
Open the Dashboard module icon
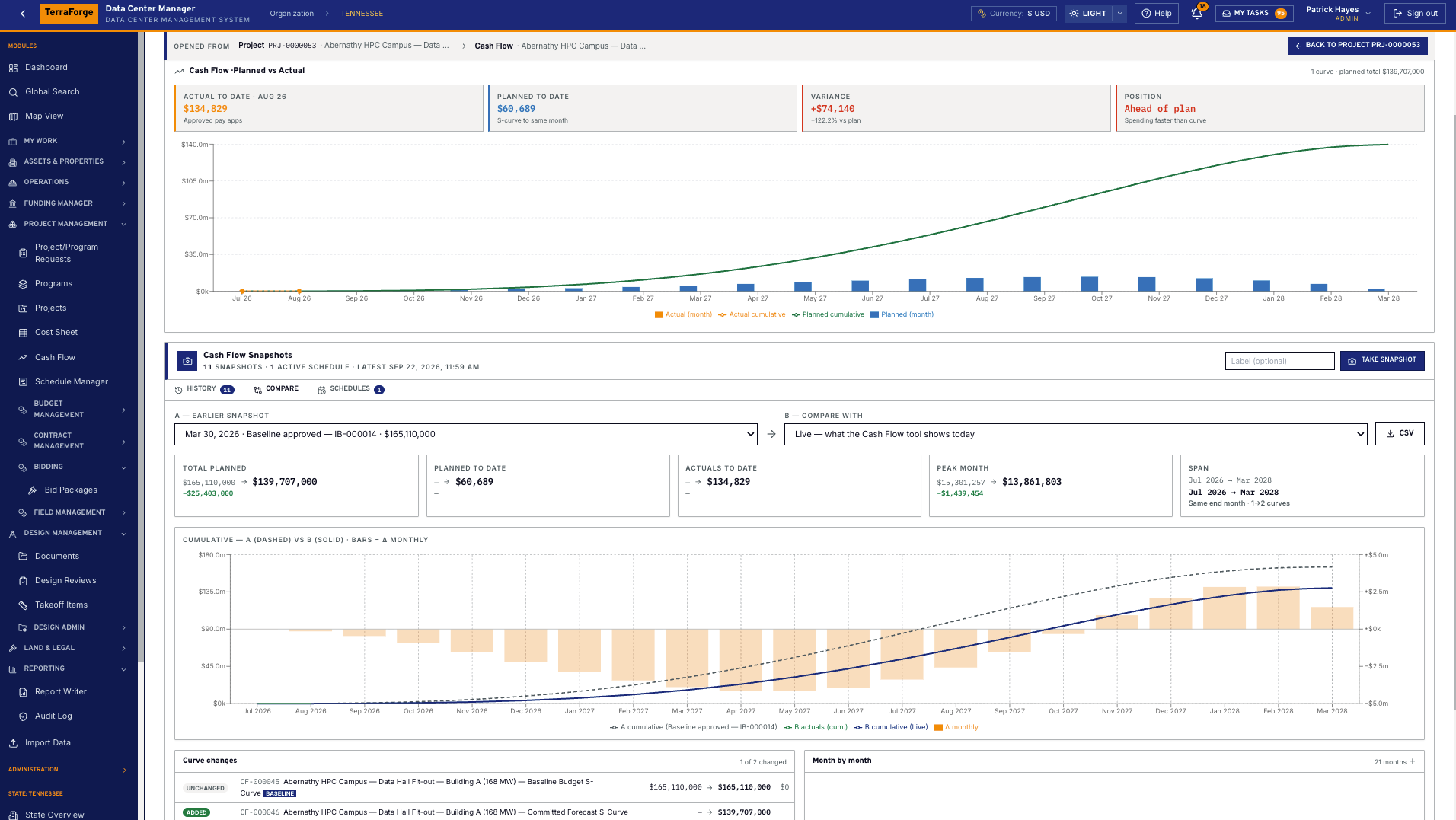pos(13,68)
